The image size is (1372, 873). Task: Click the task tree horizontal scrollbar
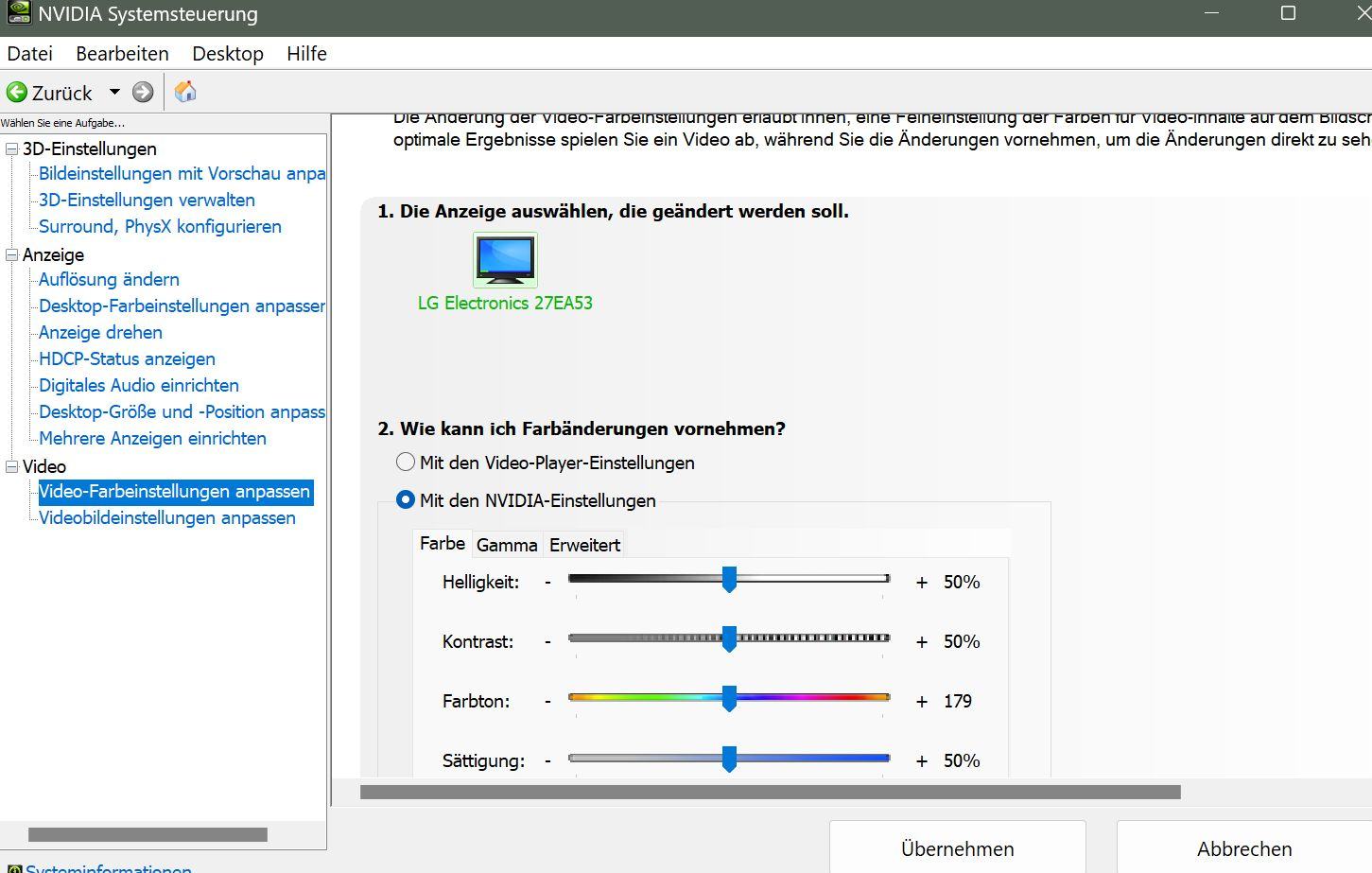(148, 835)
